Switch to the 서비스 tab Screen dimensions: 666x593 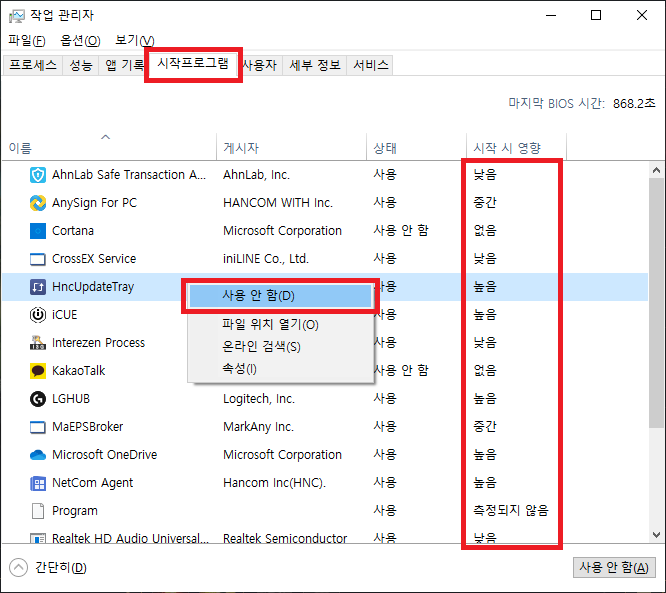371,65
